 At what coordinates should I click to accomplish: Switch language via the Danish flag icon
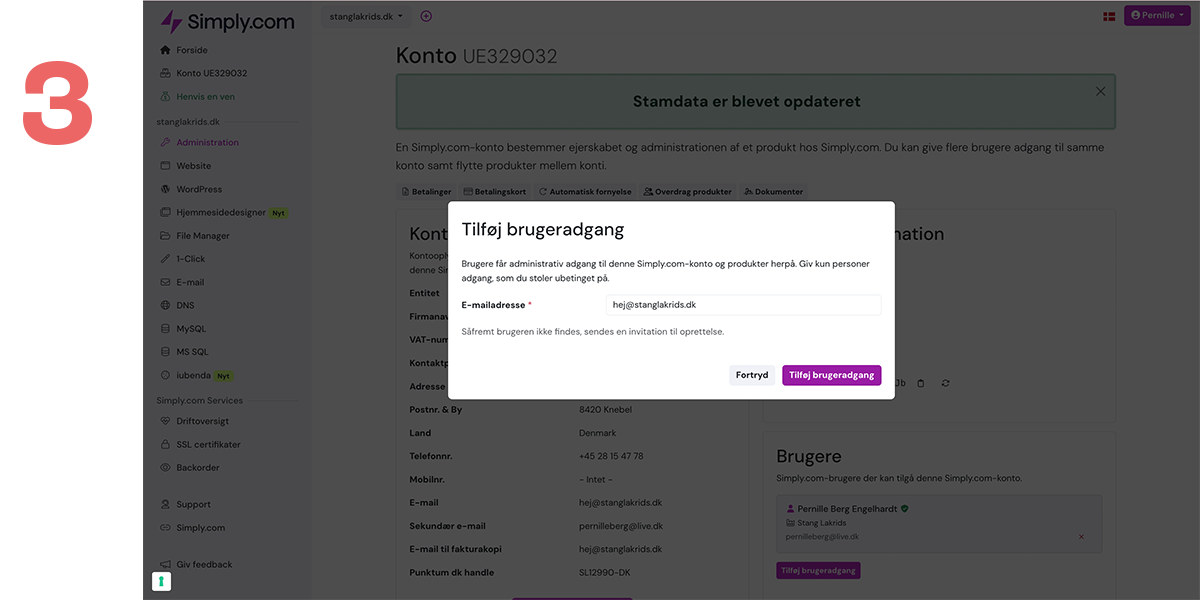click(x=1108, y=16)
